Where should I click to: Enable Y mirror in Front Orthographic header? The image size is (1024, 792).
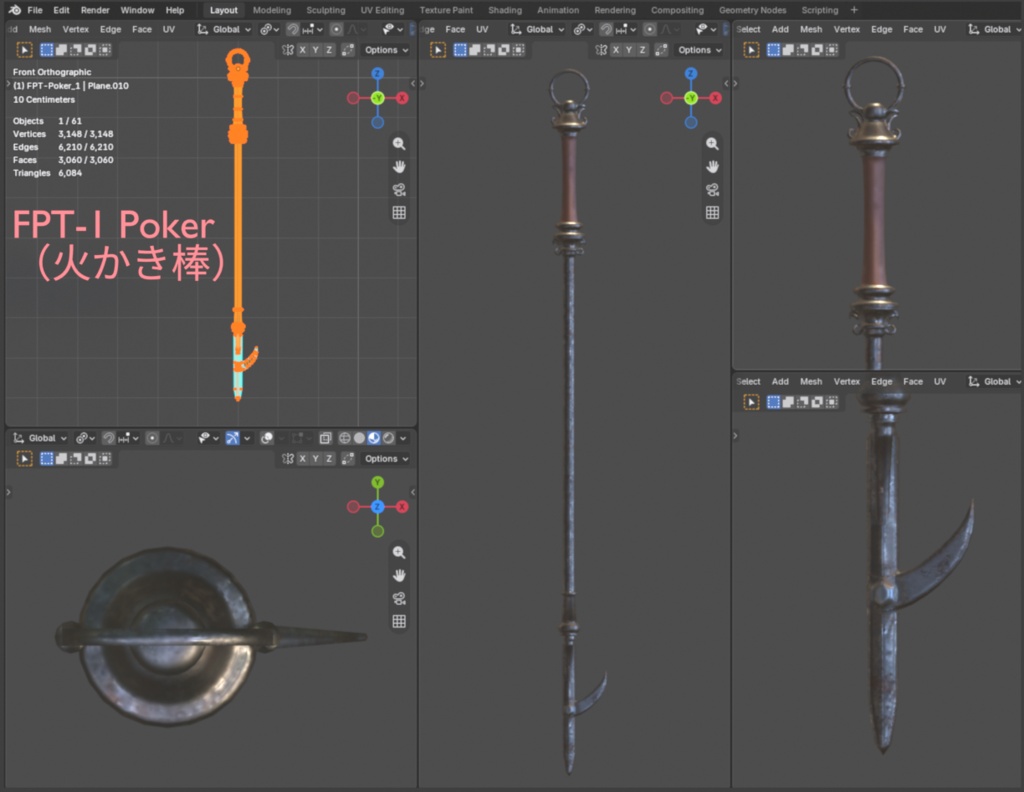tap(315, 50)
